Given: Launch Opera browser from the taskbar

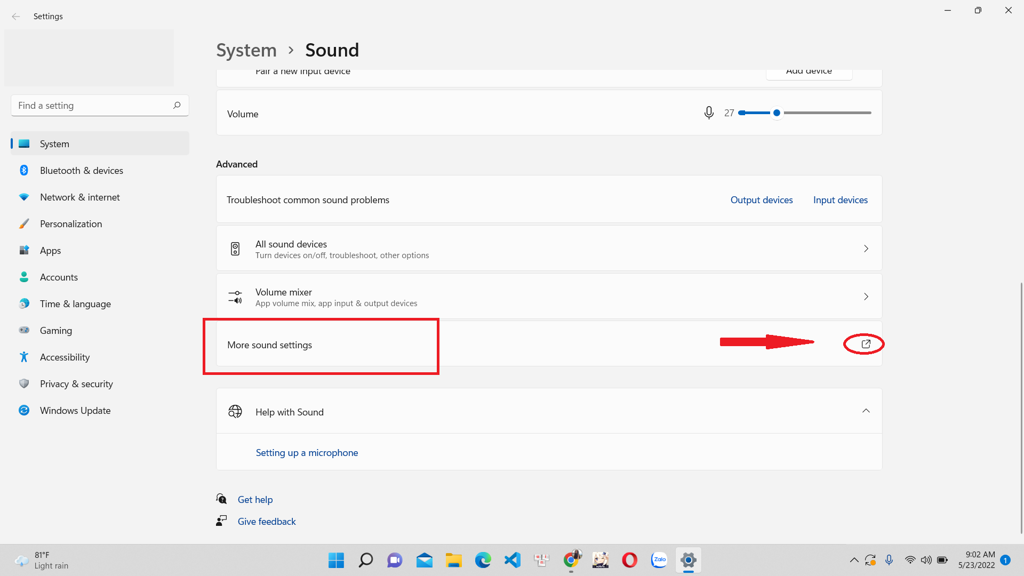Looking at the screenshot, I should tap(630, 560).
